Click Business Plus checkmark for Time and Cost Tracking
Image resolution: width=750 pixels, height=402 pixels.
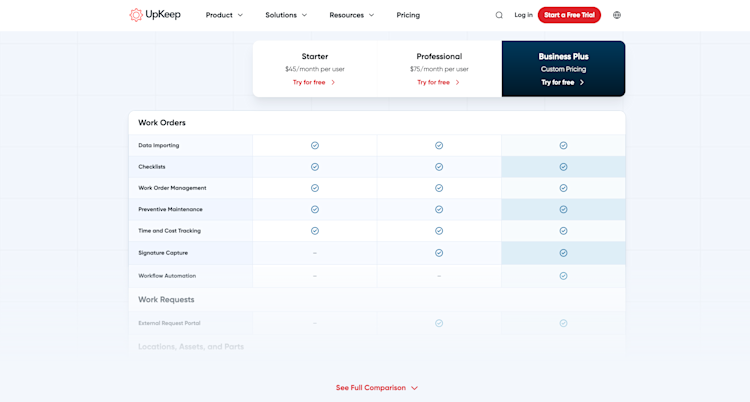[x=563, y=231]
